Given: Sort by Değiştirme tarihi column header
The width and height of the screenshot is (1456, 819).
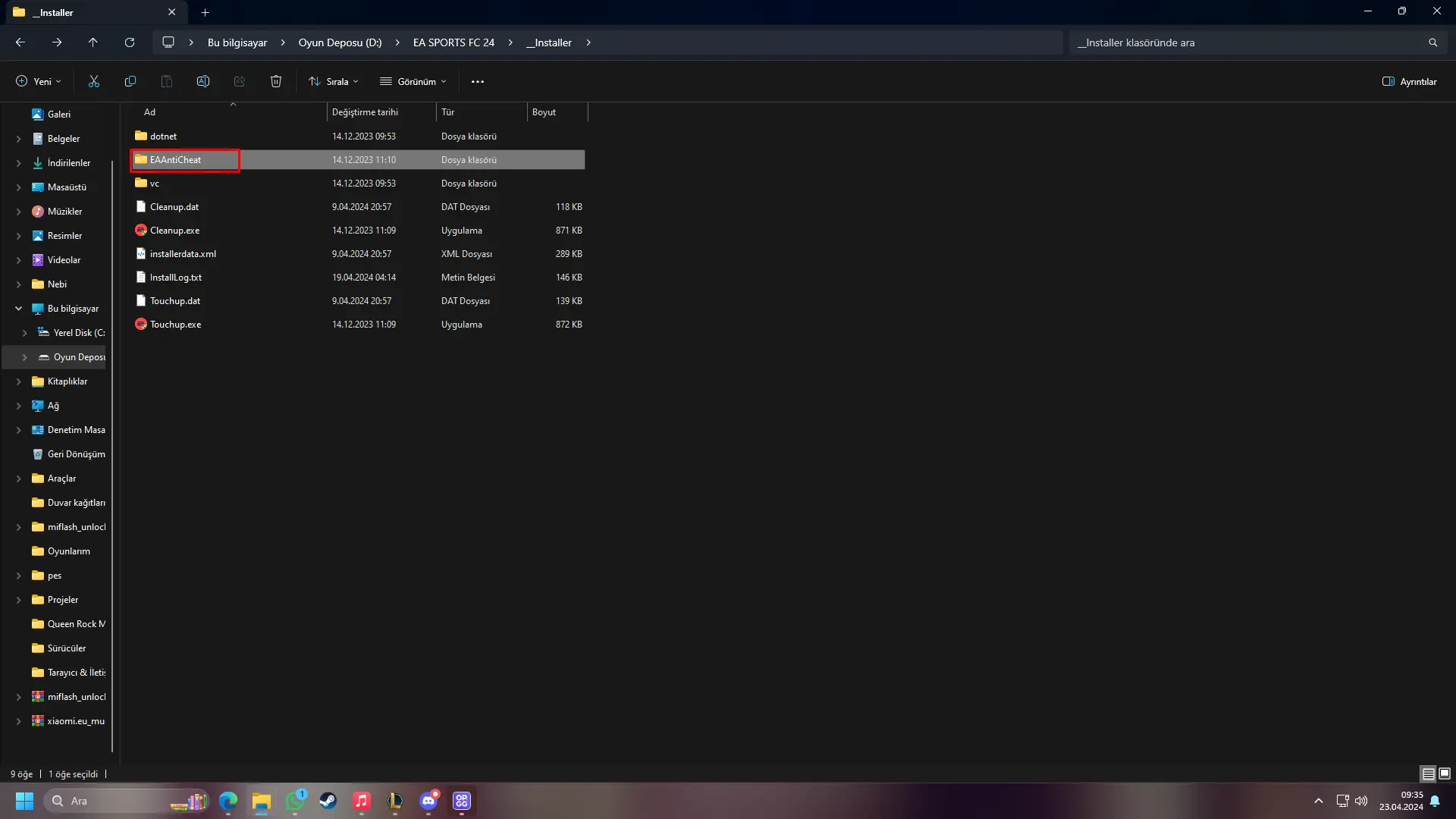Looking at the screenshot, I should [381, 112].
